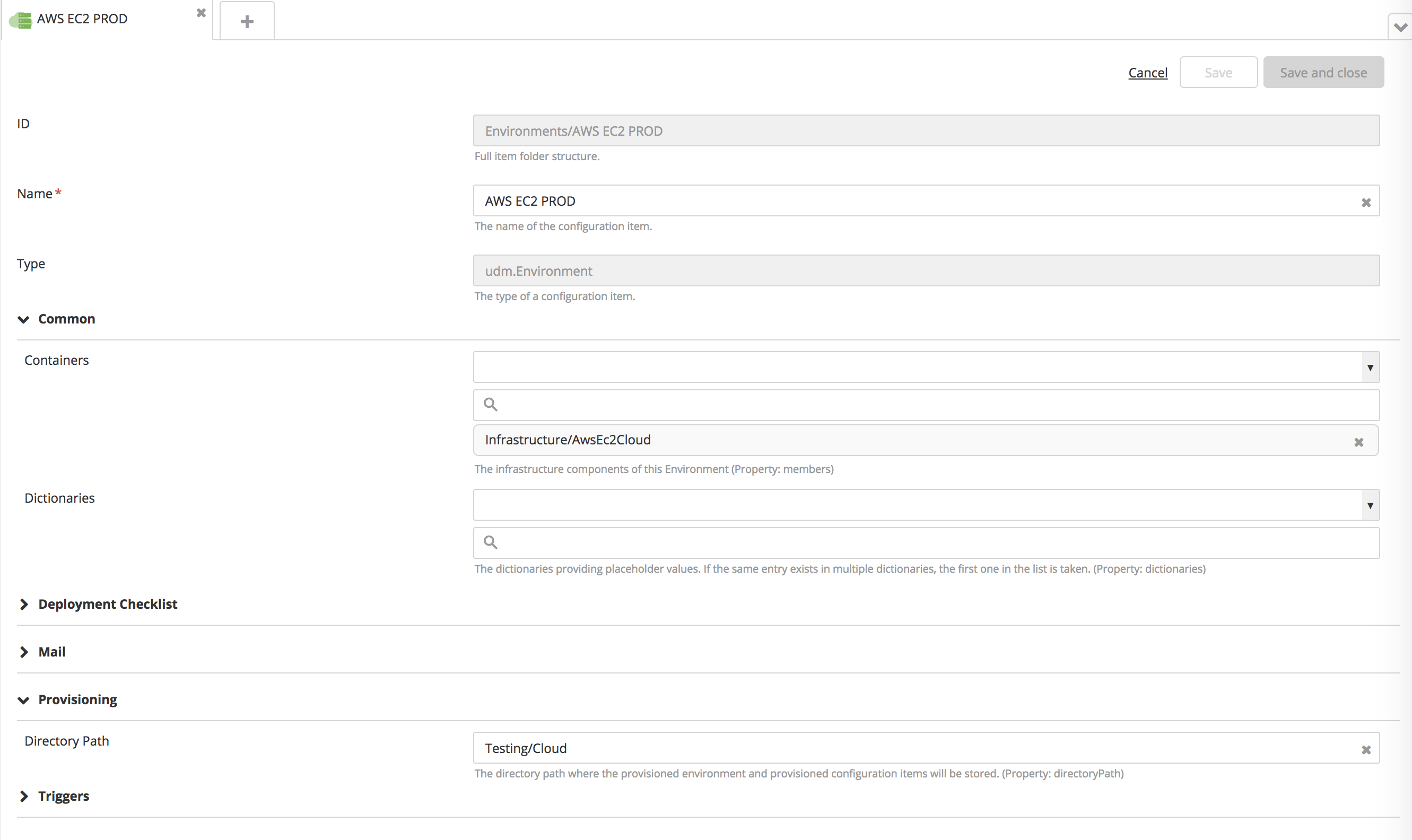Click the Cancel link
This screenshot has width=1412, height=840.
(1147, 72)
